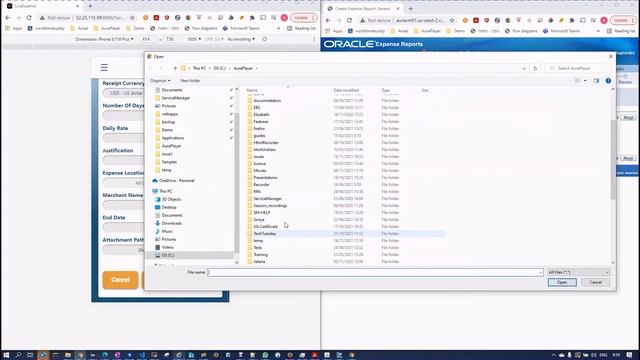
Task: Click back arrow in left browser window
Action: [8, 18]
